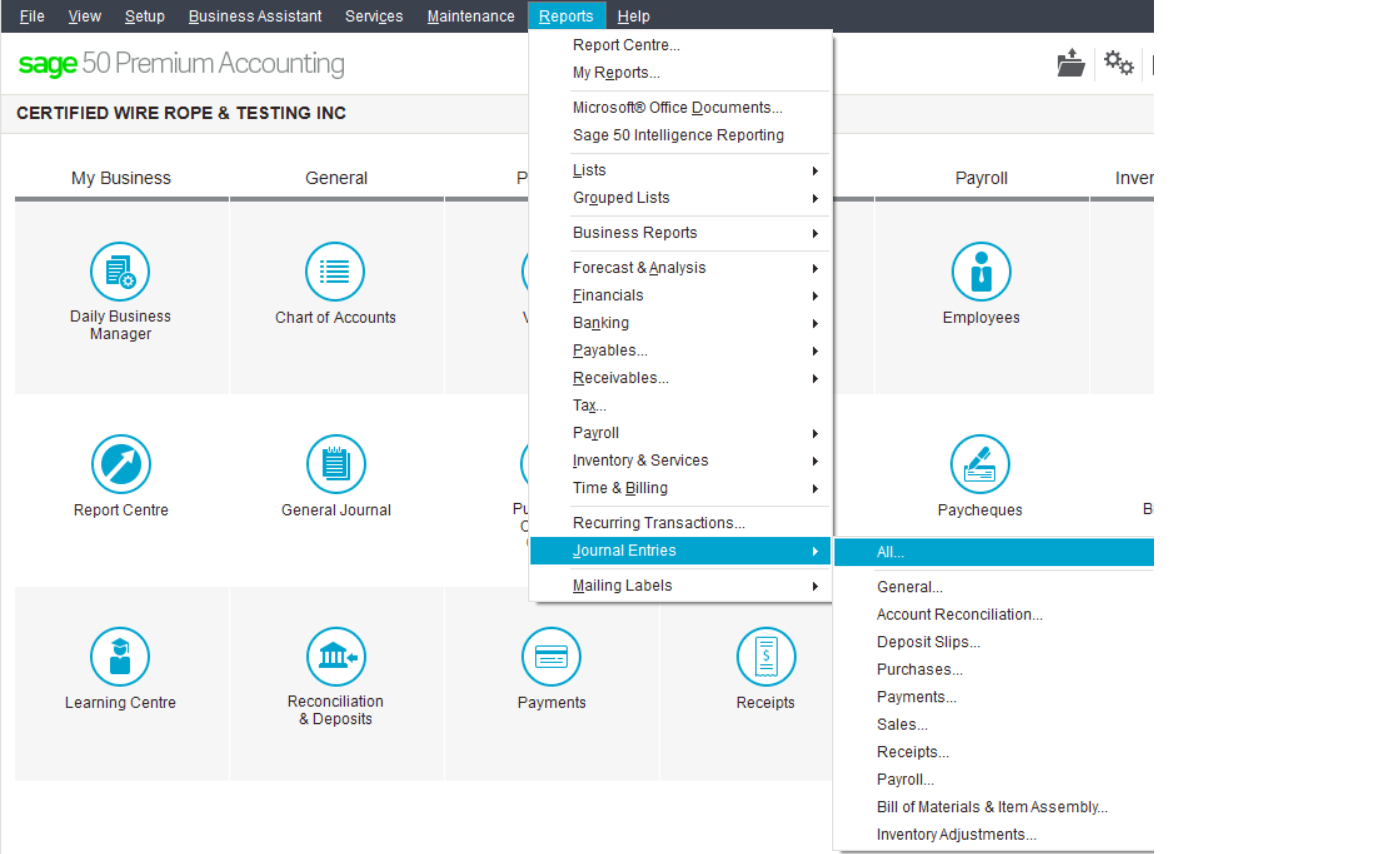Open the Help menu
1395x854 pixels.
633,16
